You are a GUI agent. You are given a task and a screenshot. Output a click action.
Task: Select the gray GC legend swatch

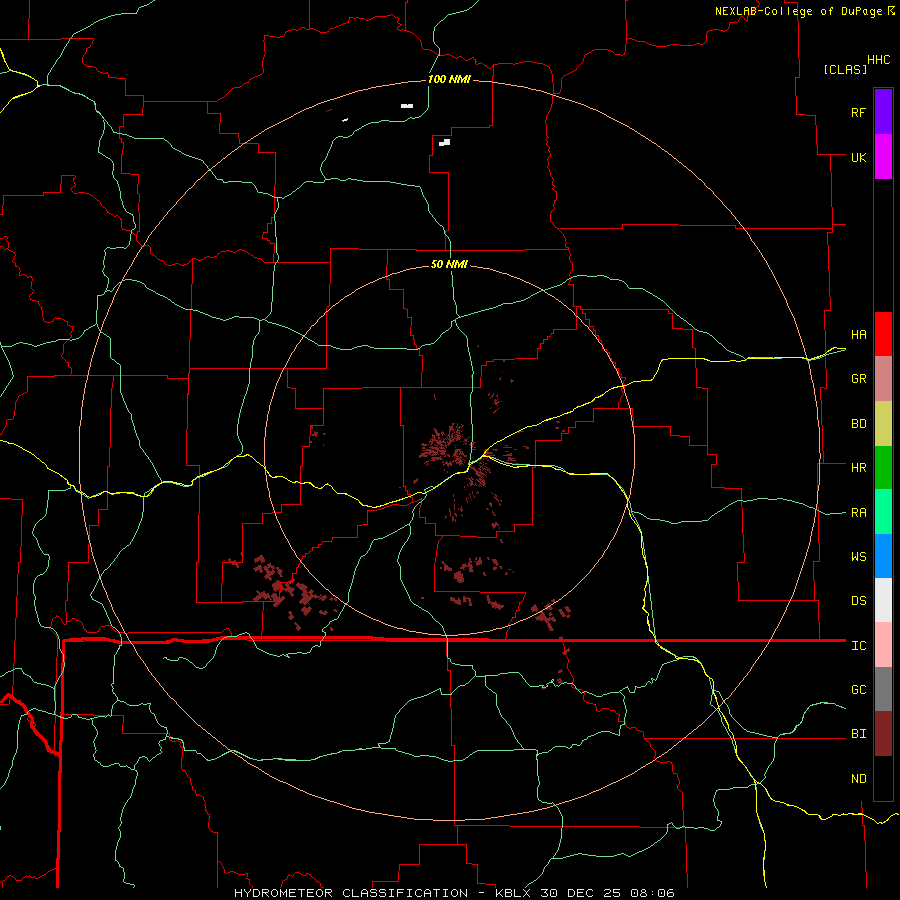883,689
